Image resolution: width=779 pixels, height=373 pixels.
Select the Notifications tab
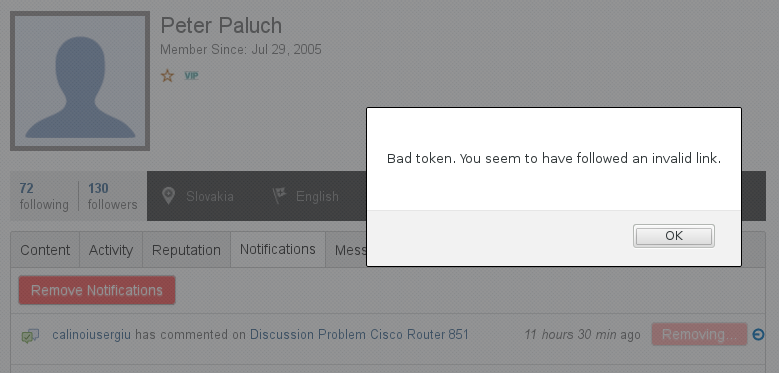coord(278,249)
